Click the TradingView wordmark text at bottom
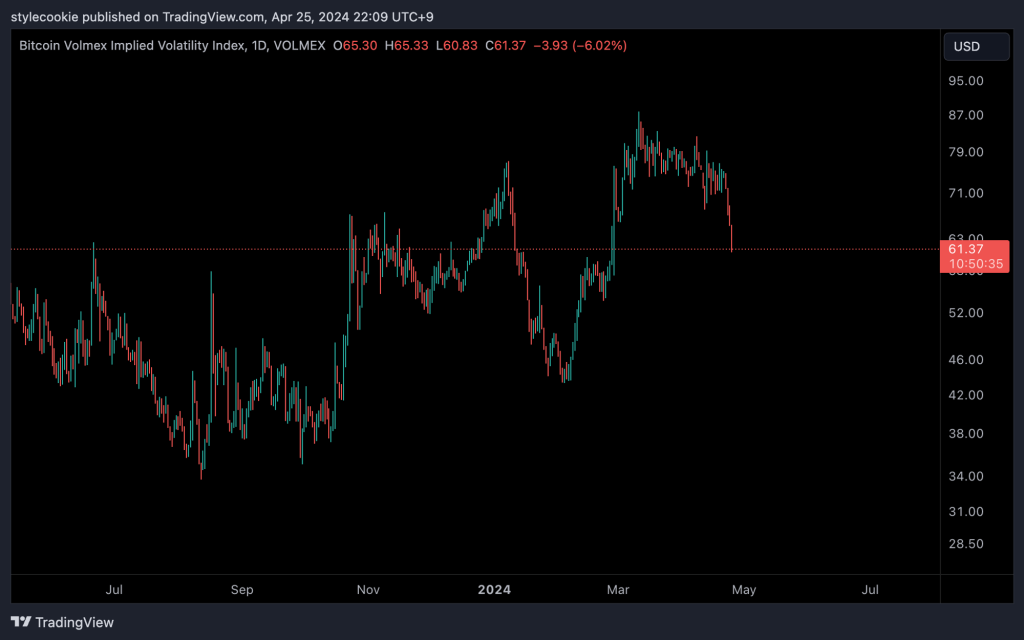 (x=74, y=622)
